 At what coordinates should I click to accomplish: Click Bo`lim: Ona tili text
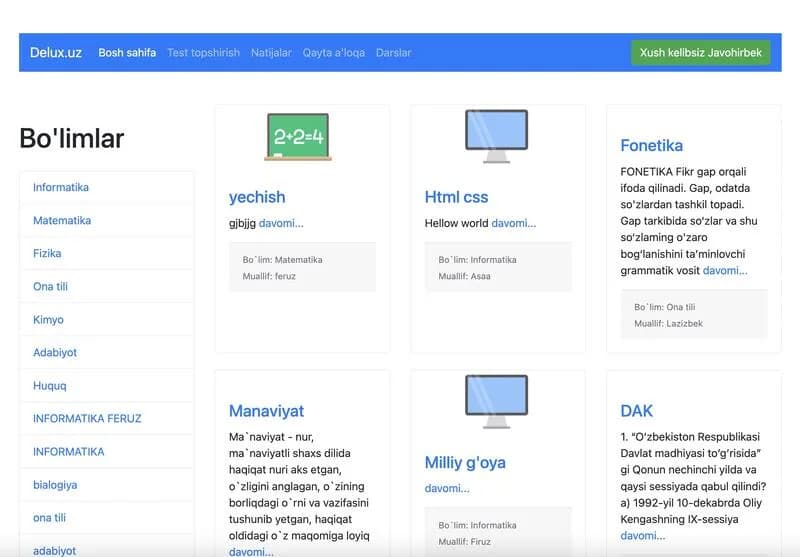point(664,307)
